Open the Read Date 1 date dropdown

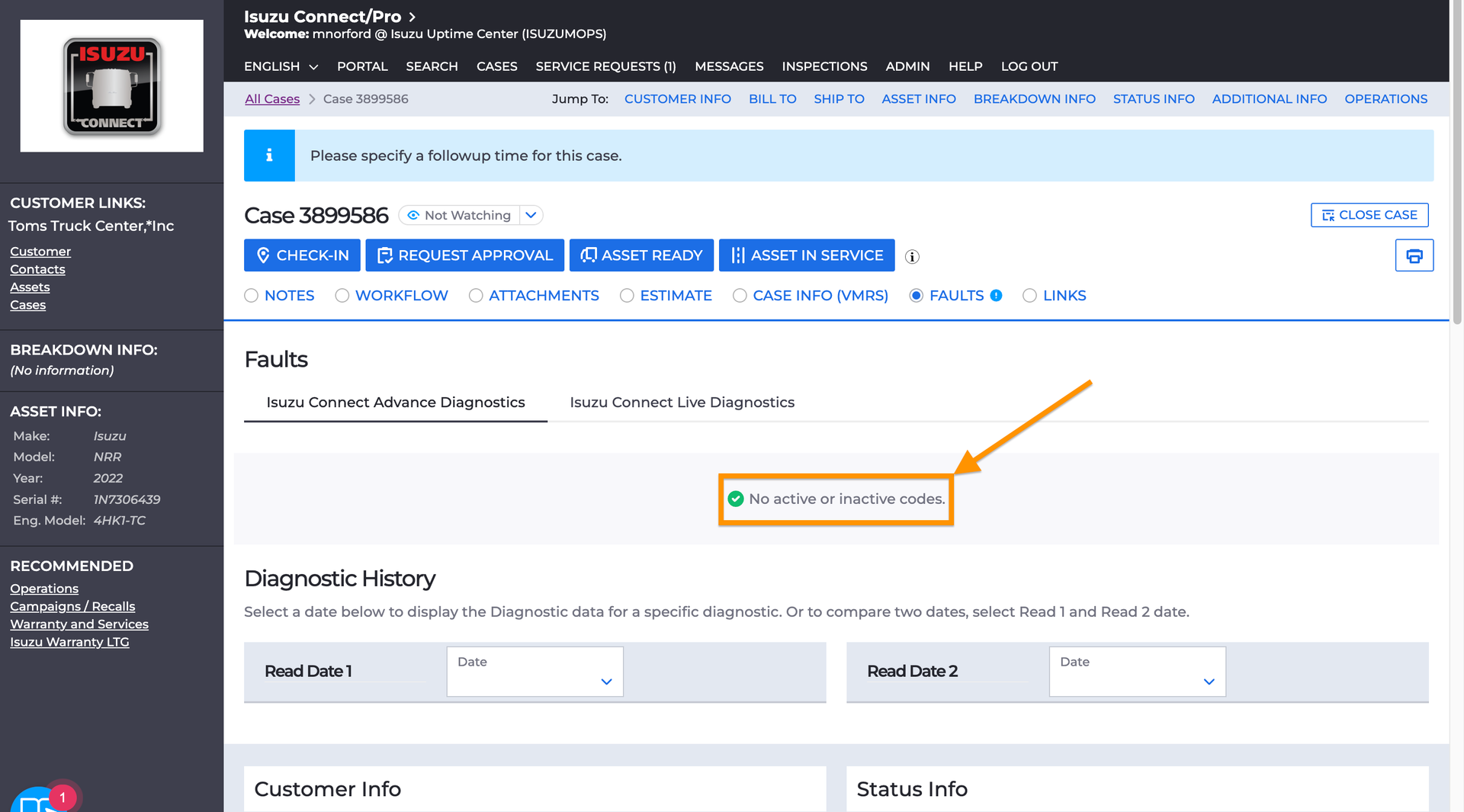point(535,672)
